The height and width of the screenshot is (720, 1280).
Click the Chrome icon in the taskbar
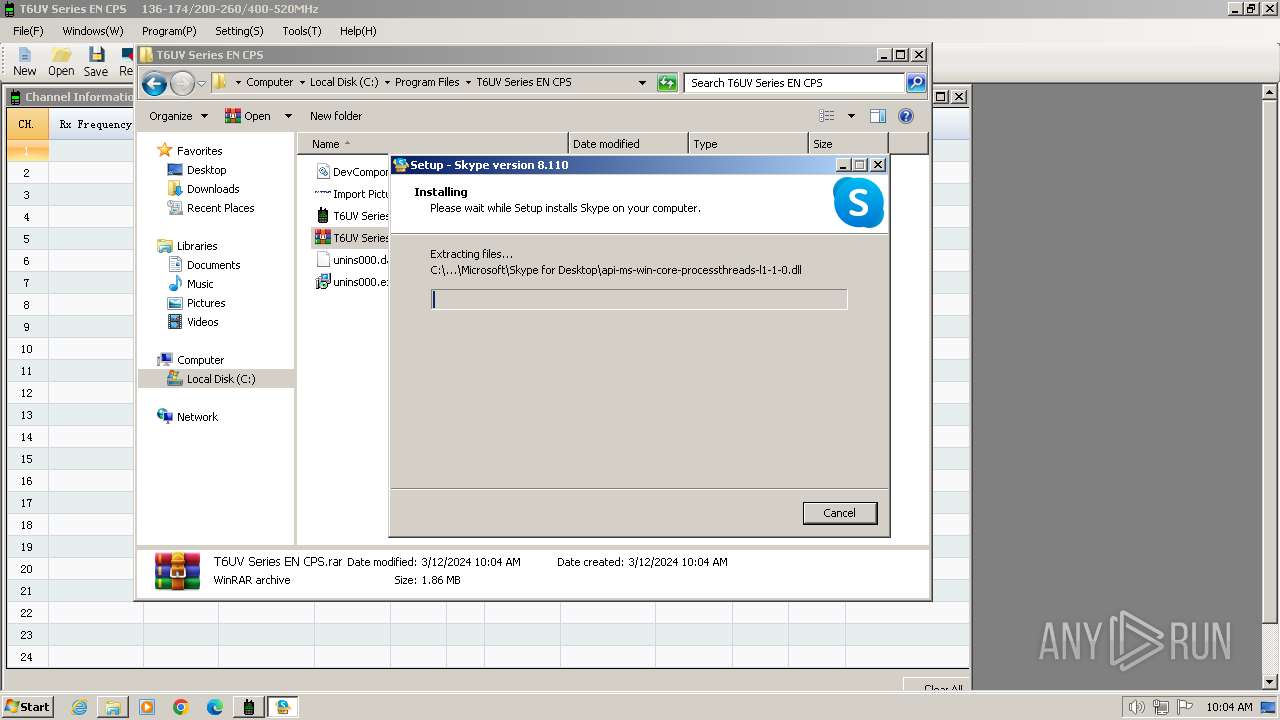tap(181, 707)
